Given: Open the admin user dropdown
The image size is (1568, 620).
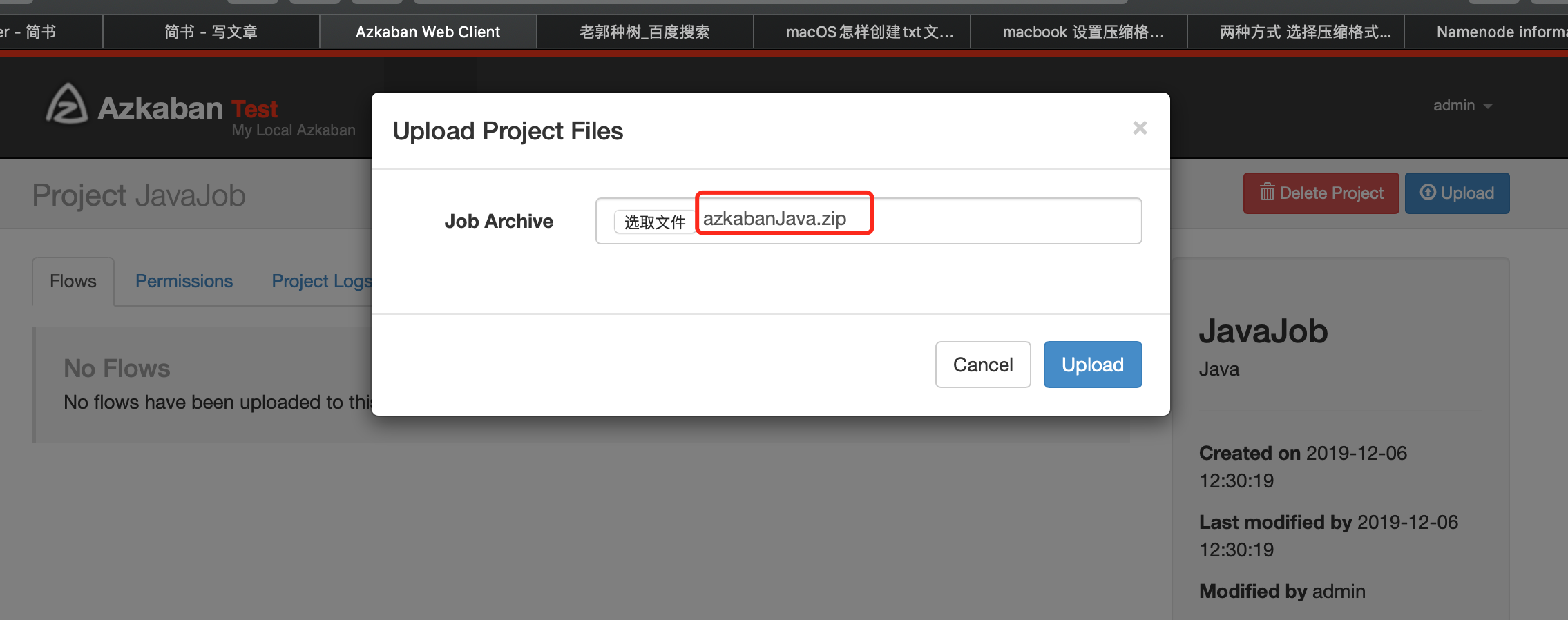Looking at the screenshot, I should (x=1462, y=106).
